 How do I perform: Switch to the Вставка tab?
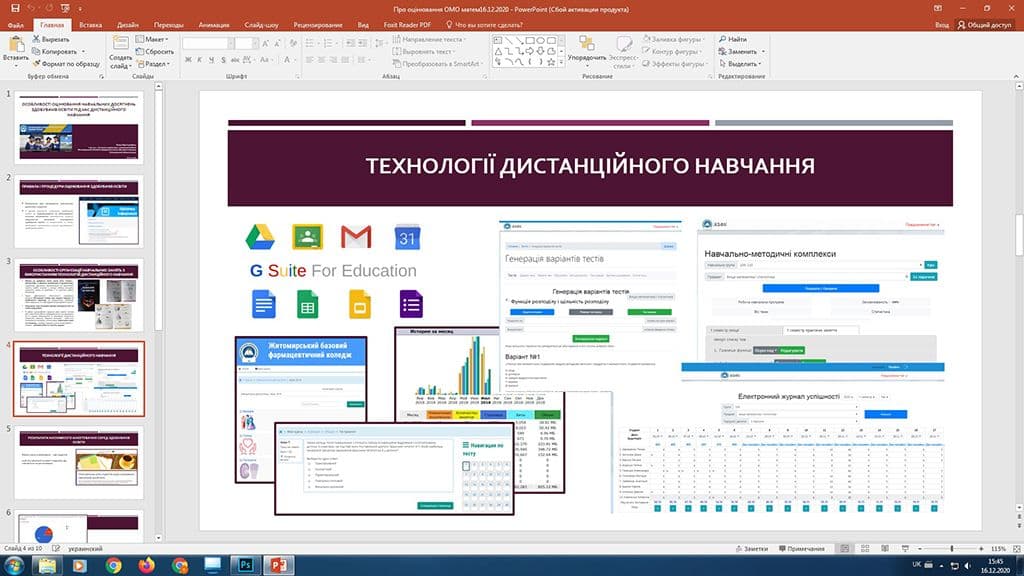click(x=90, y=25)
